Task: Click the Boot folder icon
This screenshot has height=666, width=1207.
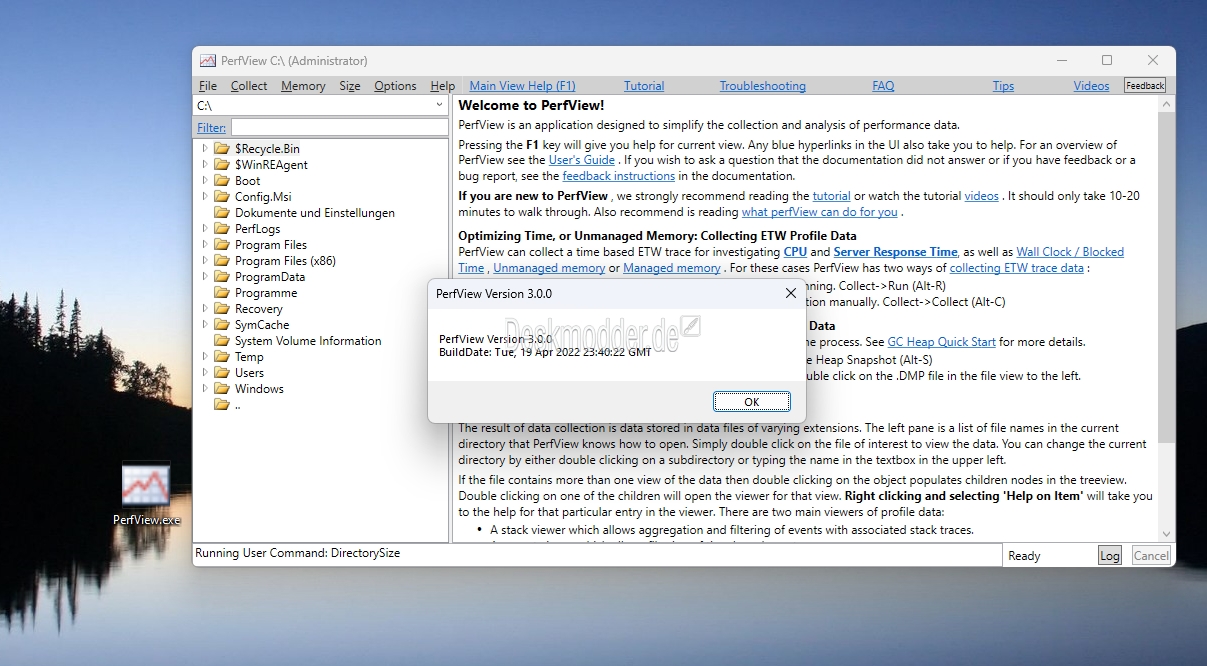Action: click(222, 181)
